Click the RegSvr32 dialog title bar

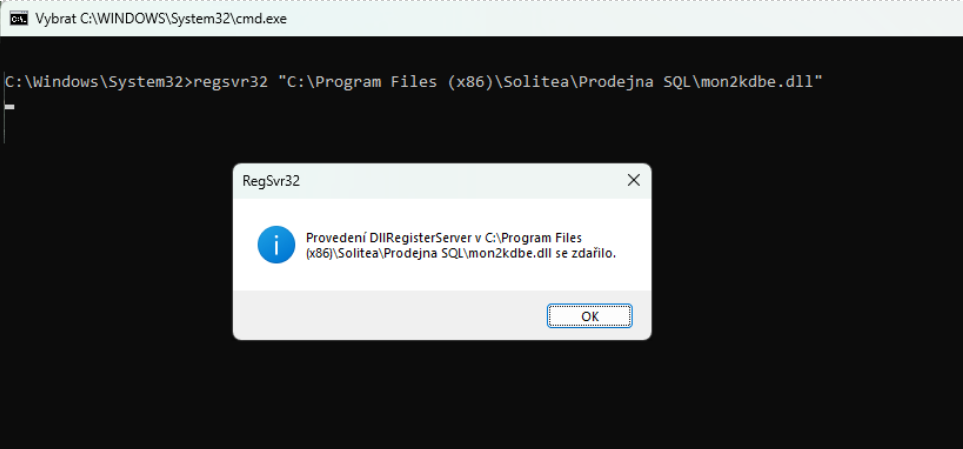coord(442,181)
